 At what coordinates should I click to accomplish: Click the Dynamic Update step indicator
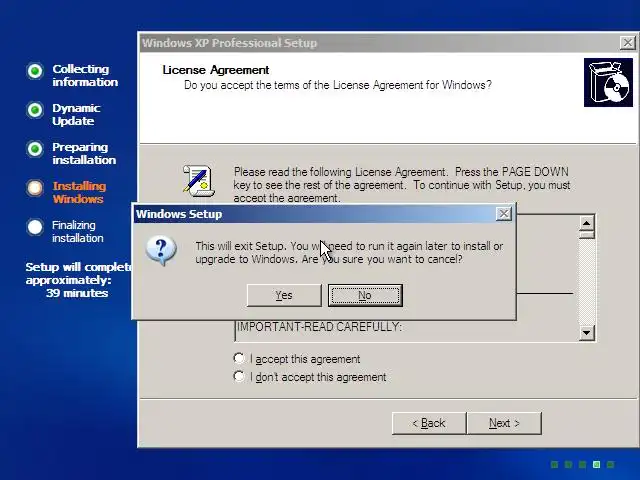pyautogui.click(x=35, y=110)
